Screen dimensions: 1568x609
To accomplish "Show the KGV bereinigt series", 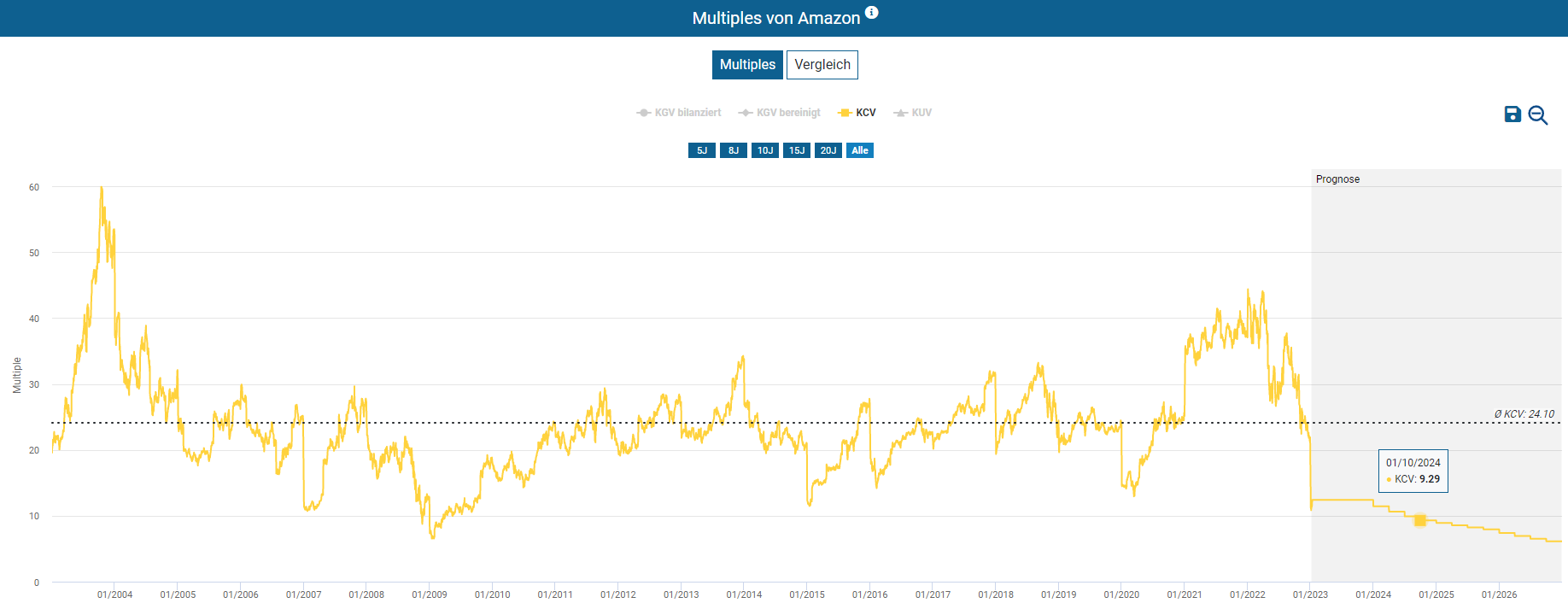I will pos(780,113).
